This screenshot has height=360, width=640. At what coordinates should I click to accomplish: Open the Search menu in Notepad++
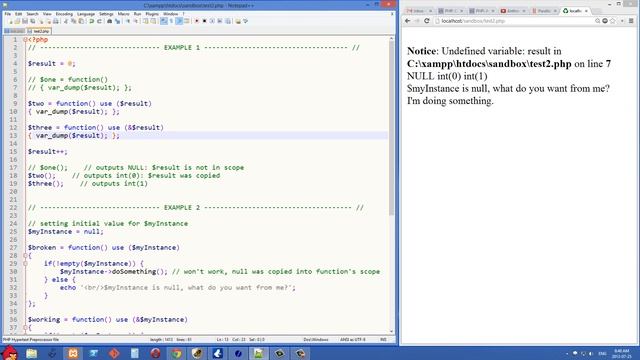pos(32,14)
